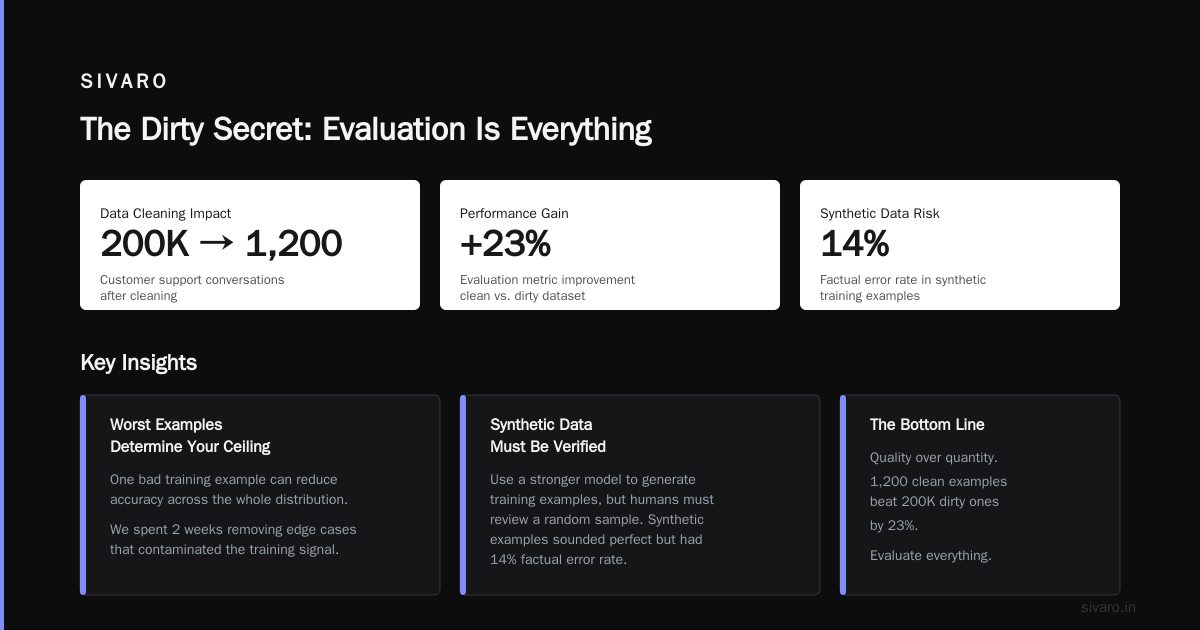Click the '+23%' figure
The height and width of the screenshot is (630, 1200).
(x=506, y=244)
